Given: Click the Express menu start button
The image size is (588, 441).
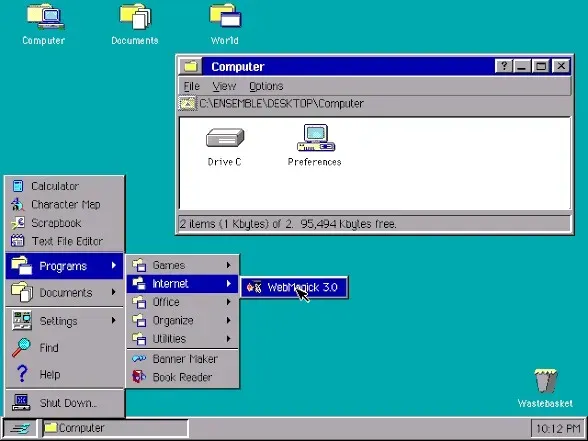Looking at the screenshot, I should (x=20, y=428).
